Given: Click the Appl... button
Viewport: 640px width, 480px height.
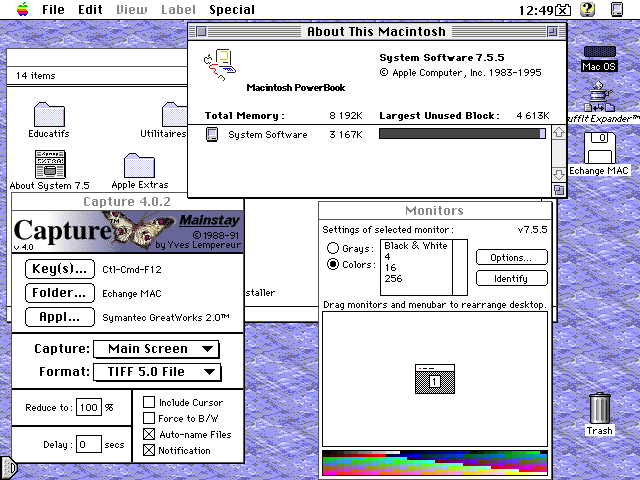Looking at the screenshot, I should click(60, 317).
